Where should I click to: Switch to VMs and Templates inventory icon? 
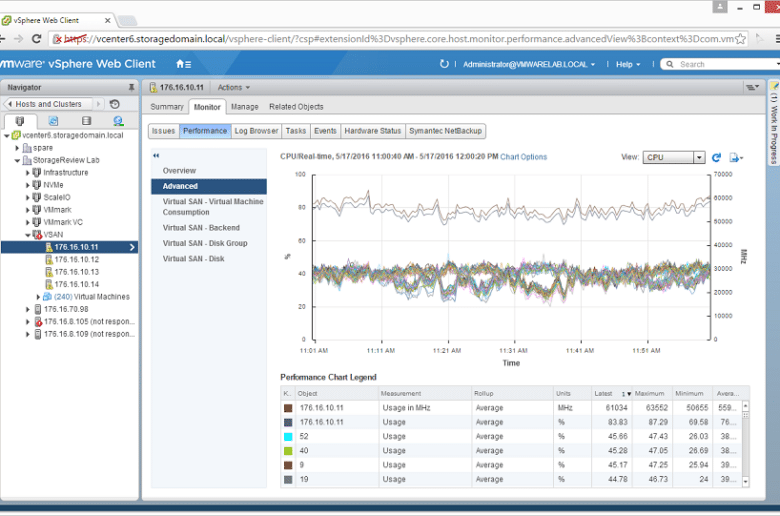[x=53, y=121]
